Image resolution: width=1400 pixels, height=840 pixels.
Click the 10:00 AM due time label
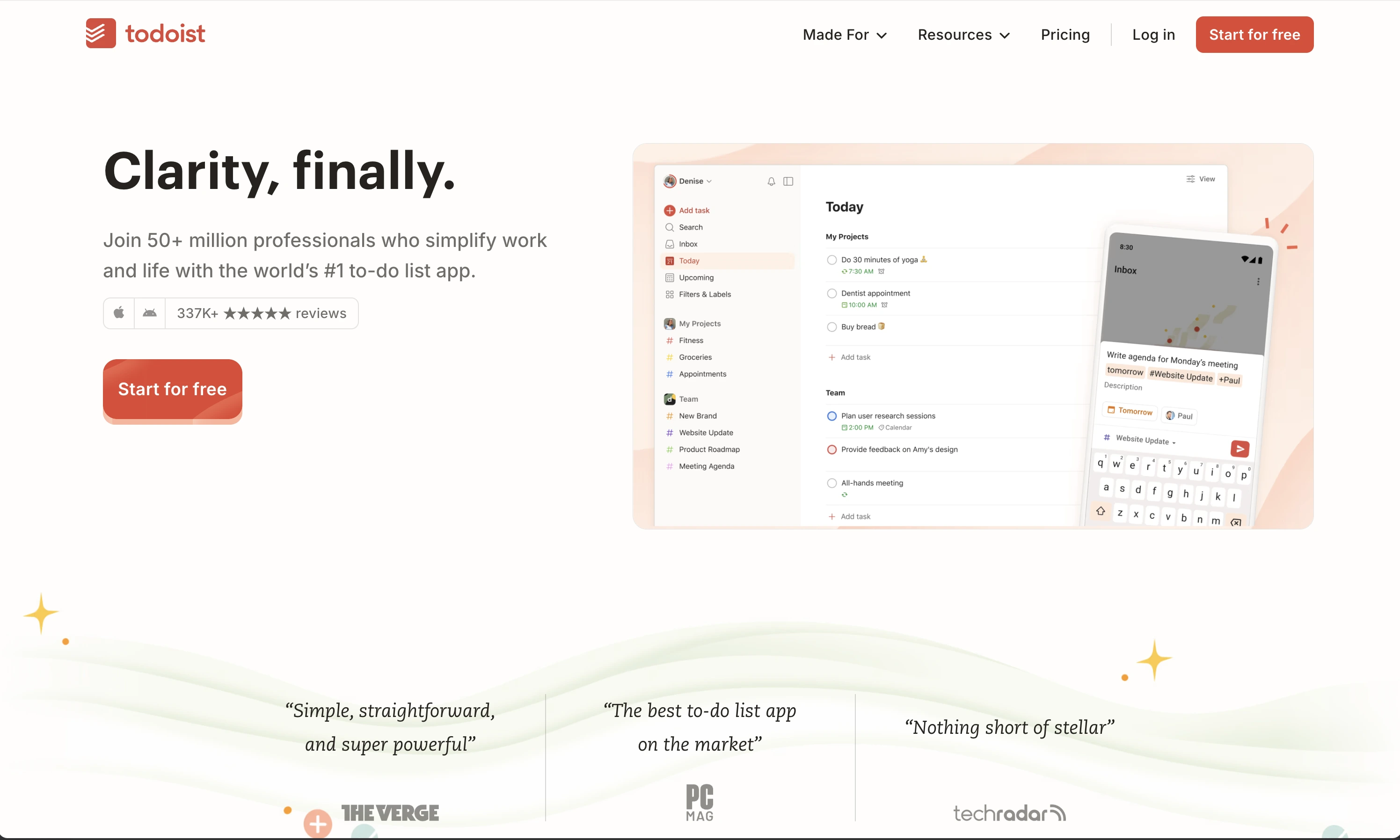click(859, 305)
